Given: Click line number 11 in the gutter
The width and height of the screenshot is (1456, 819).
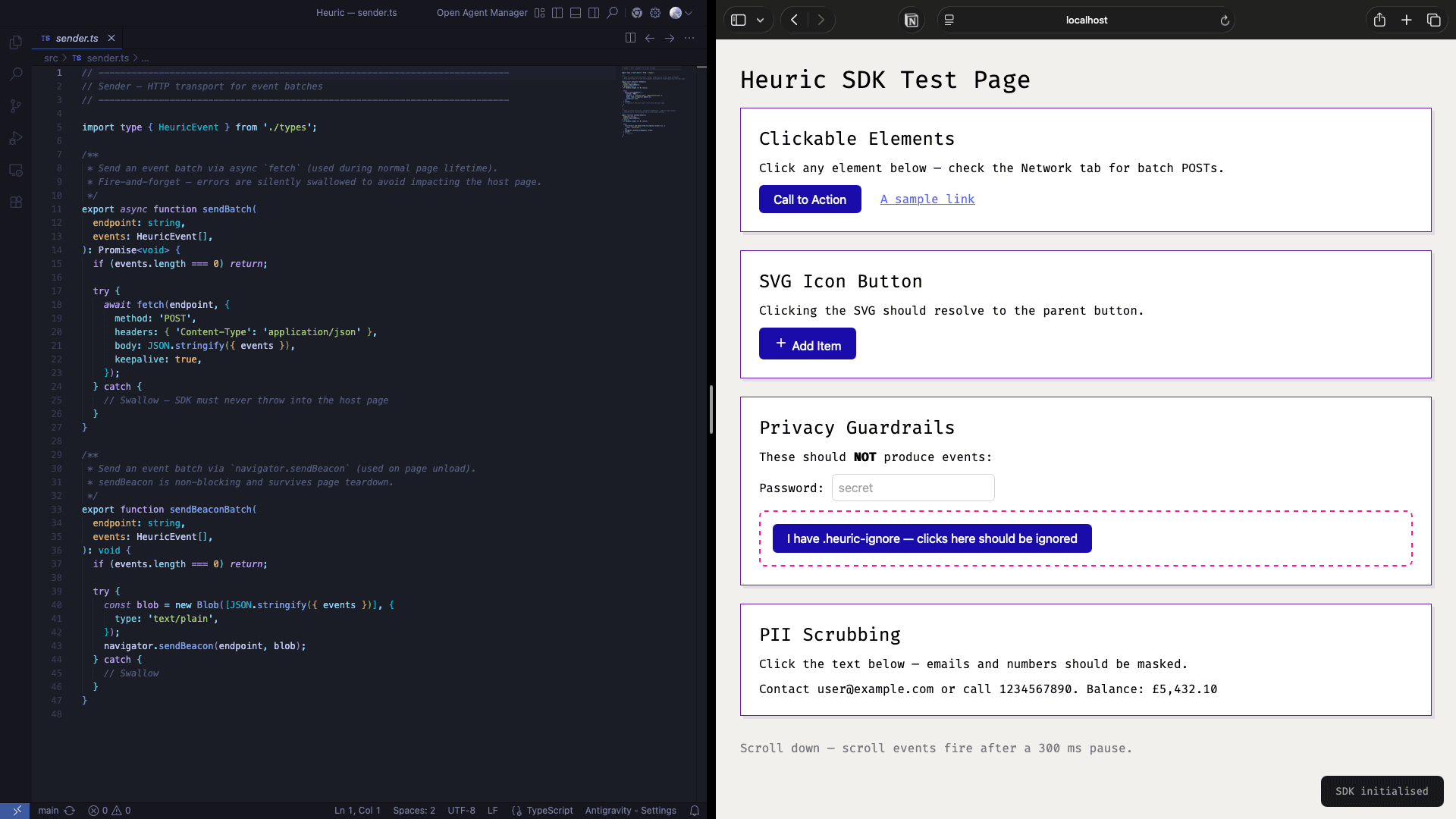Looking at the screenshot, I should click(x=57, y=209).
